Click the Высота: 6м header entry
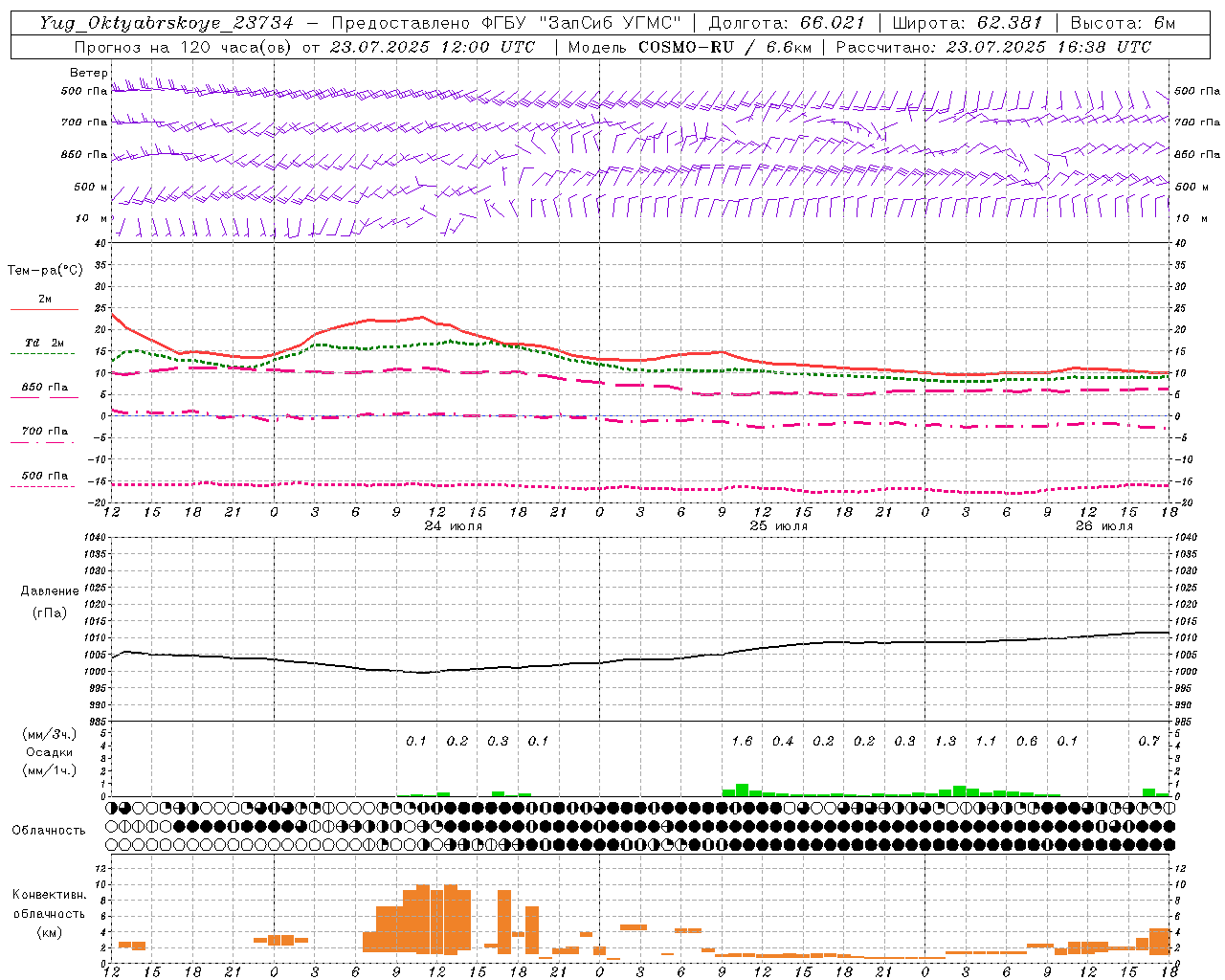This screenshot has width=1225, height=980. pos(1123,23)
